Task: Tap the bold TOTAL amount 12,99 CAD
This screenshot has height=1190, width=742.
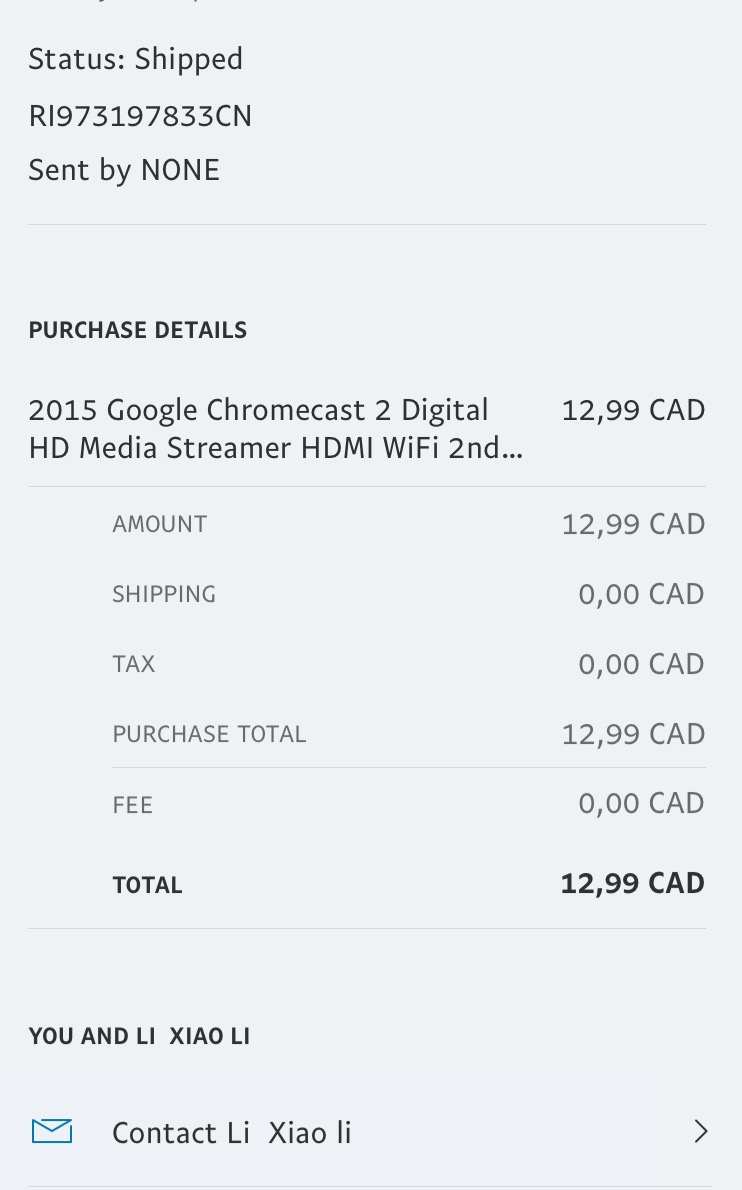Action: pos(632,884)
